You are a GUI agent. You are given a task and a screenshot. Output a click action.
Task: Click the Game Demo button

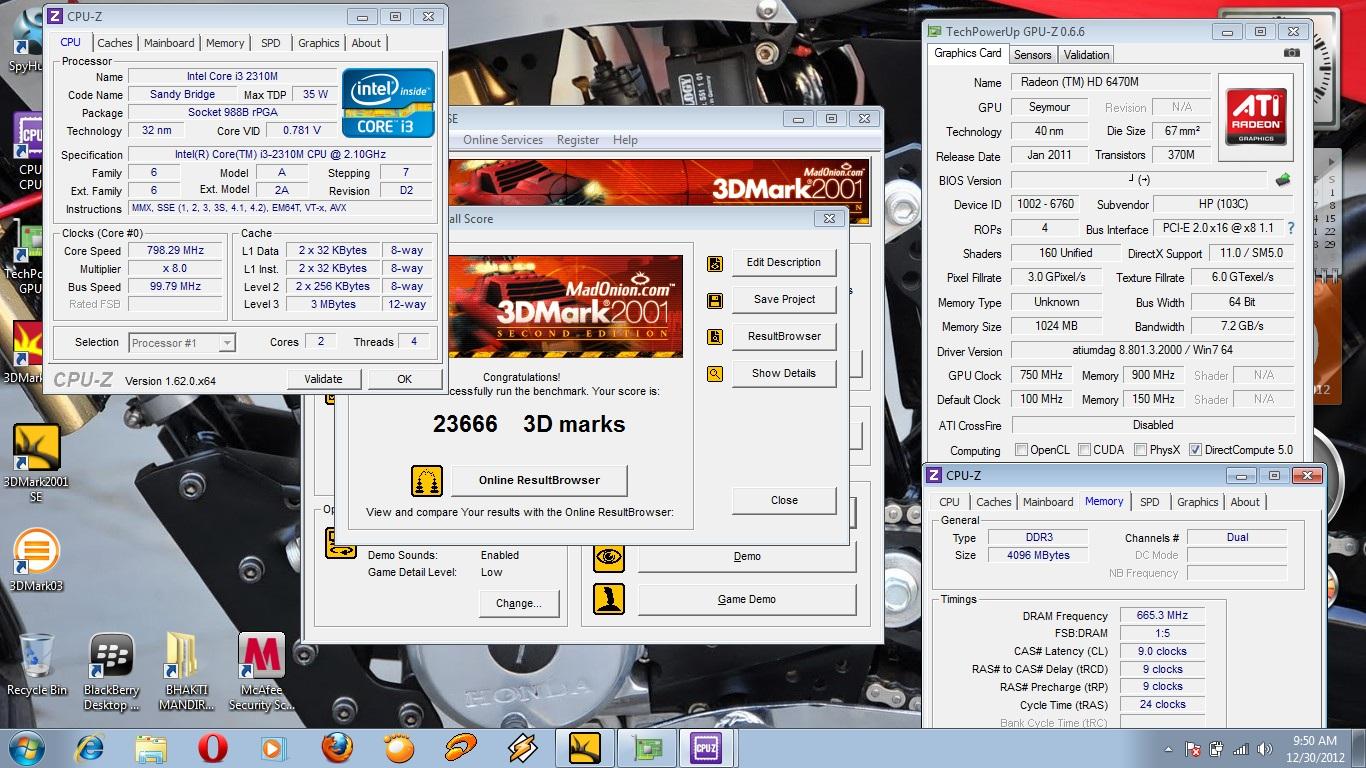[x=747, y=599]
